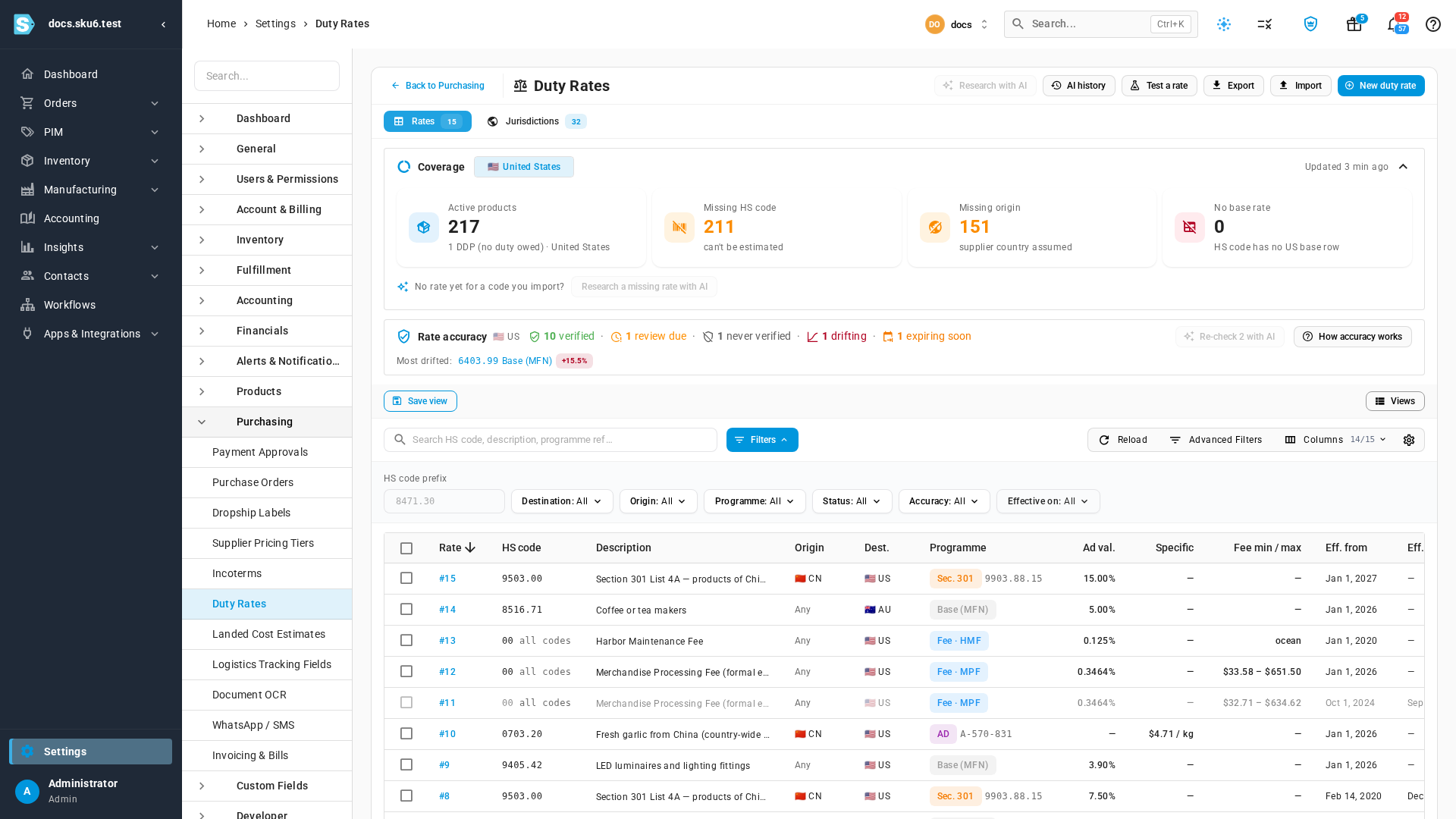Viewport: 1456px width, 819px height.
Task: Click the Missing HS code barcode icon
Action: tap(679, 227)
